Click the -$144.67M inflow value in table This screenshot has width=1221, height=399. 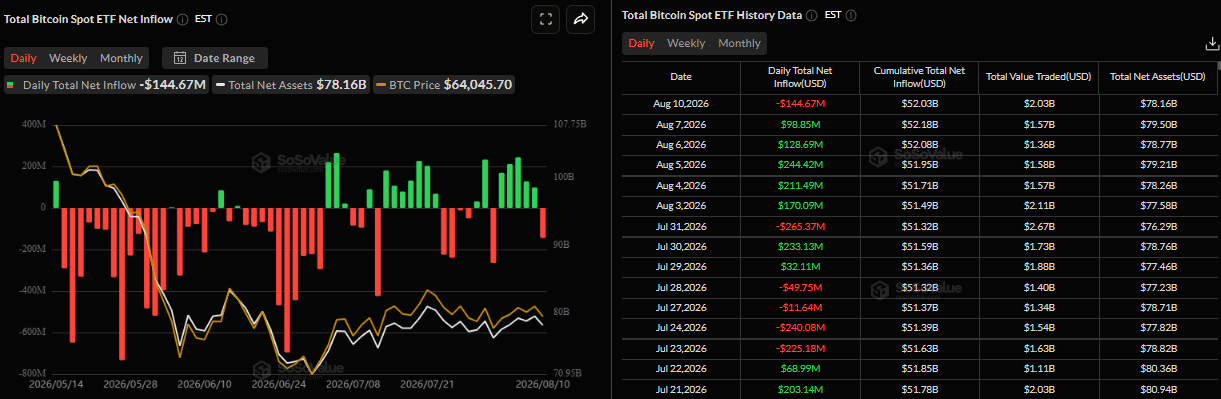800,105
